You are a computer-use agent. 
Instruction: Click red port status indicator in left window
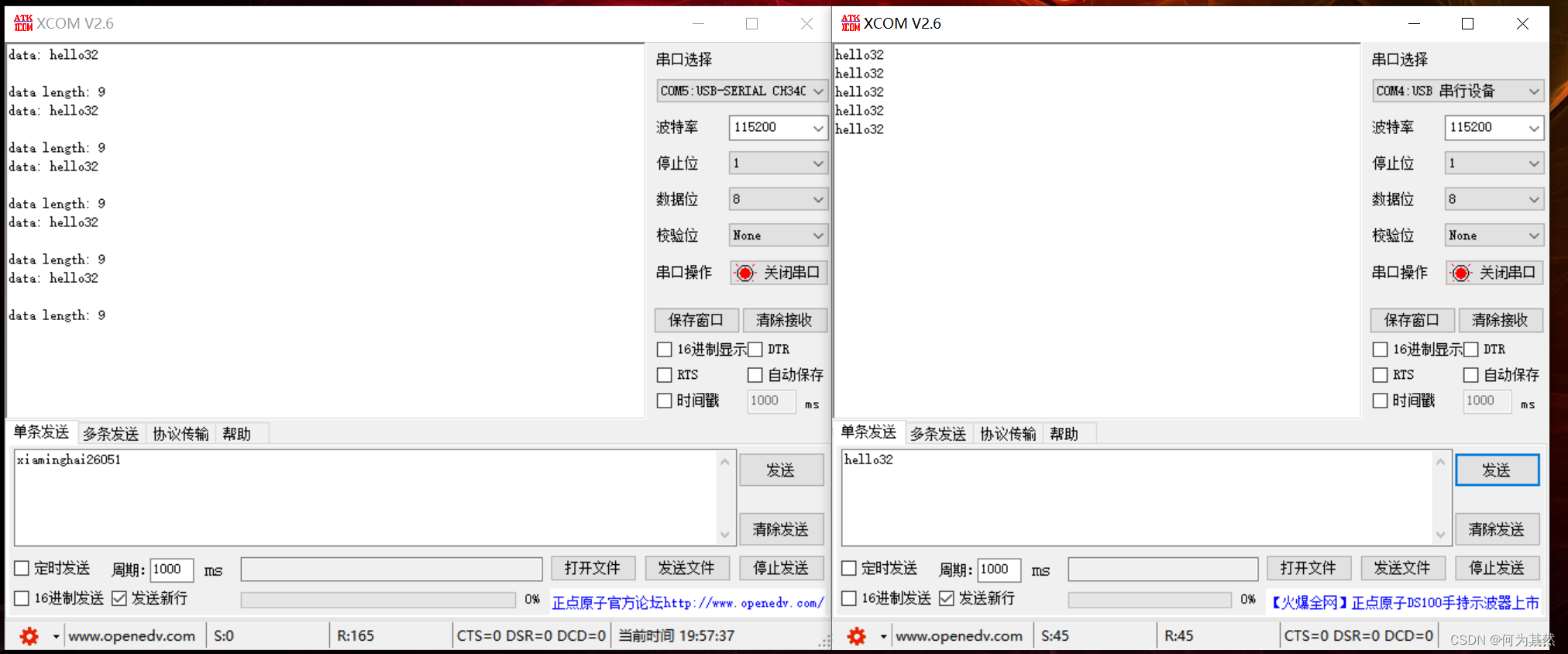(x=744, y=273)
